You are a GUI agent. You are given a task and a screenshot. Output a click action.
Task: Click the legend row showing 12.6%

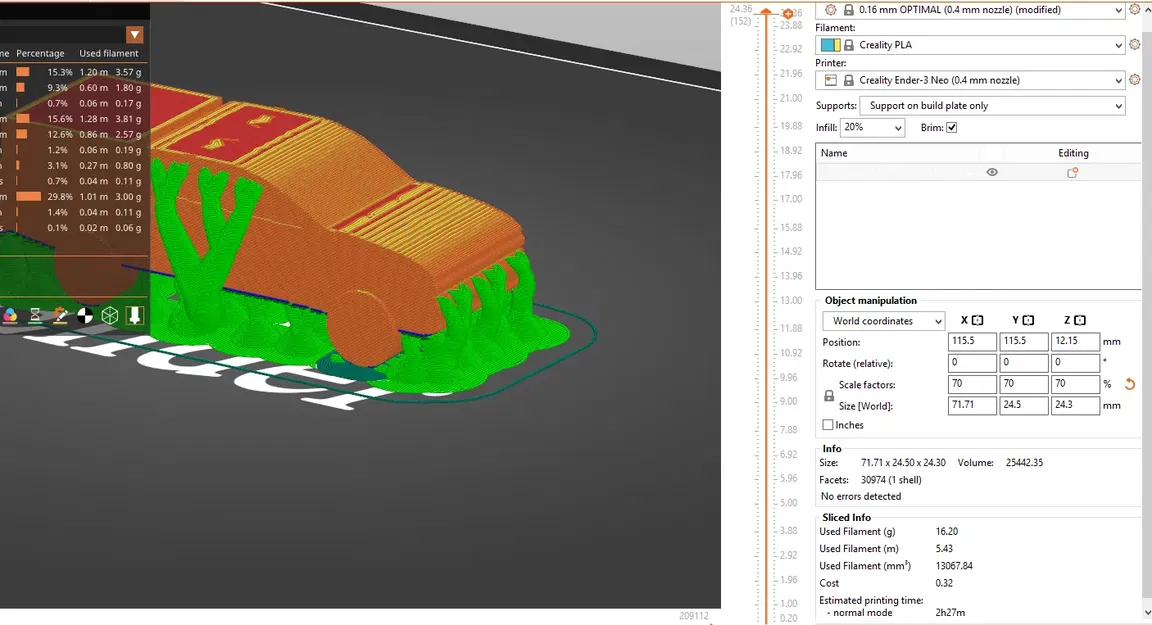pos(71,134)
